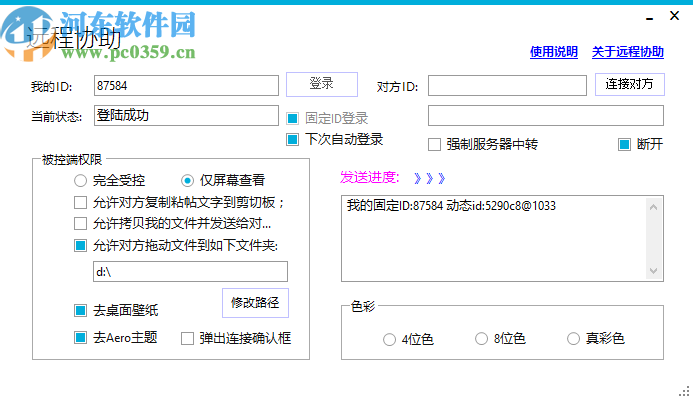The height and width of the screenshot is (400, 693).
Task: Select the 真彩色 radio button
Action: click(x=573, y=339)
